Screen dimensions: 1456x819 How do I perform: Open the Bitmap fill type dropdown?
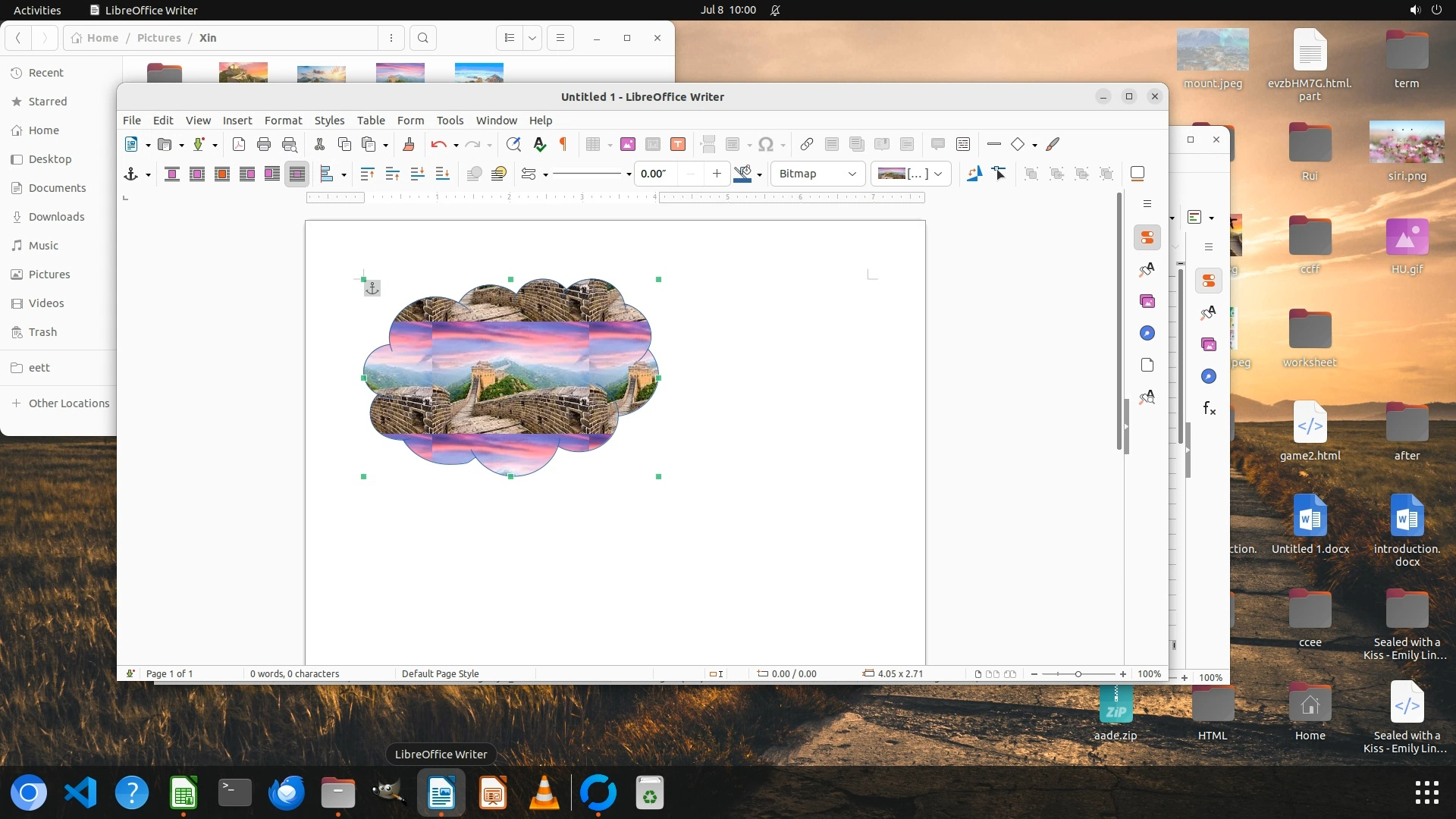[817, 174]
